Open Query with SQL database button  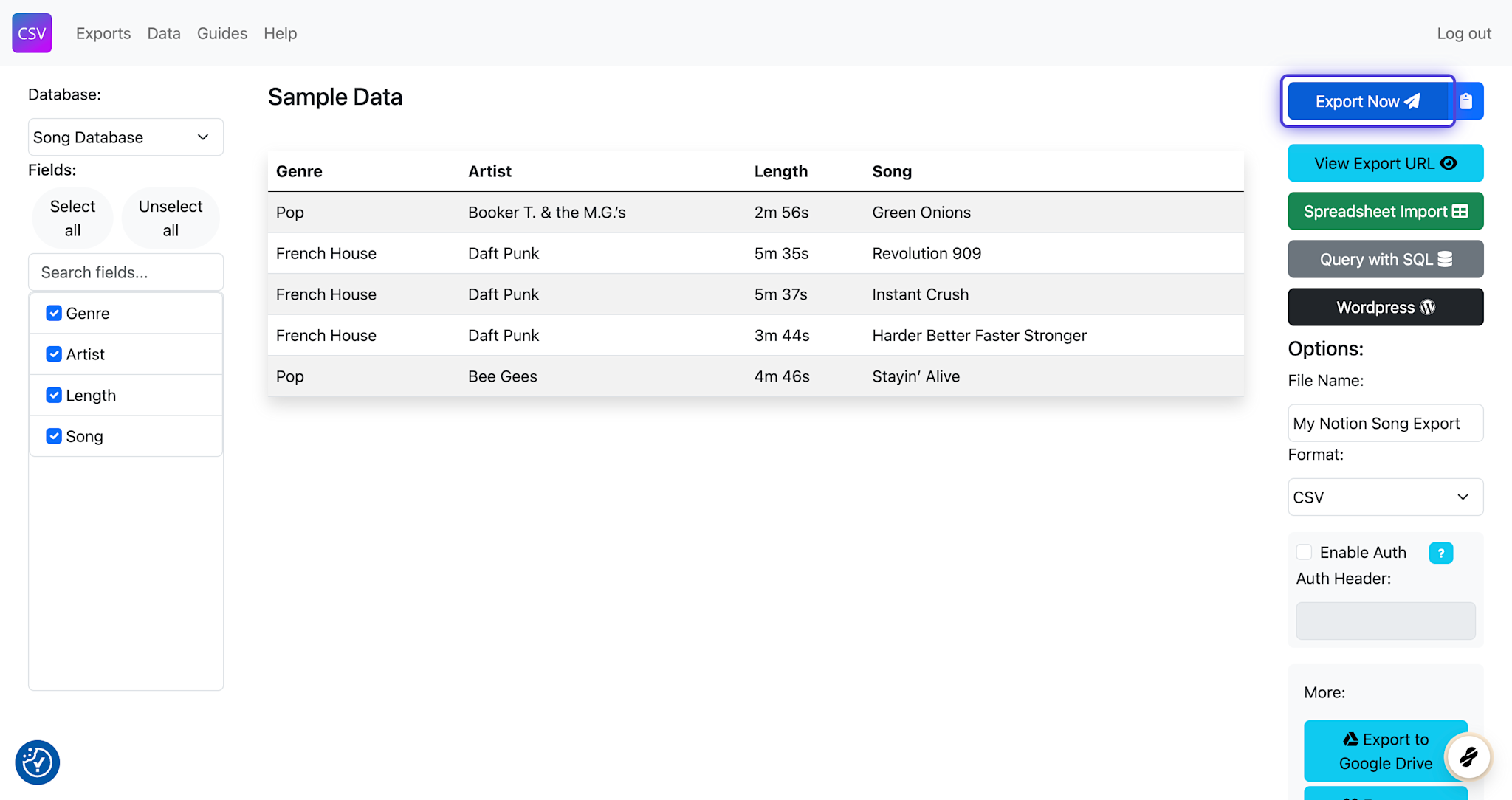coord(1385,259)
